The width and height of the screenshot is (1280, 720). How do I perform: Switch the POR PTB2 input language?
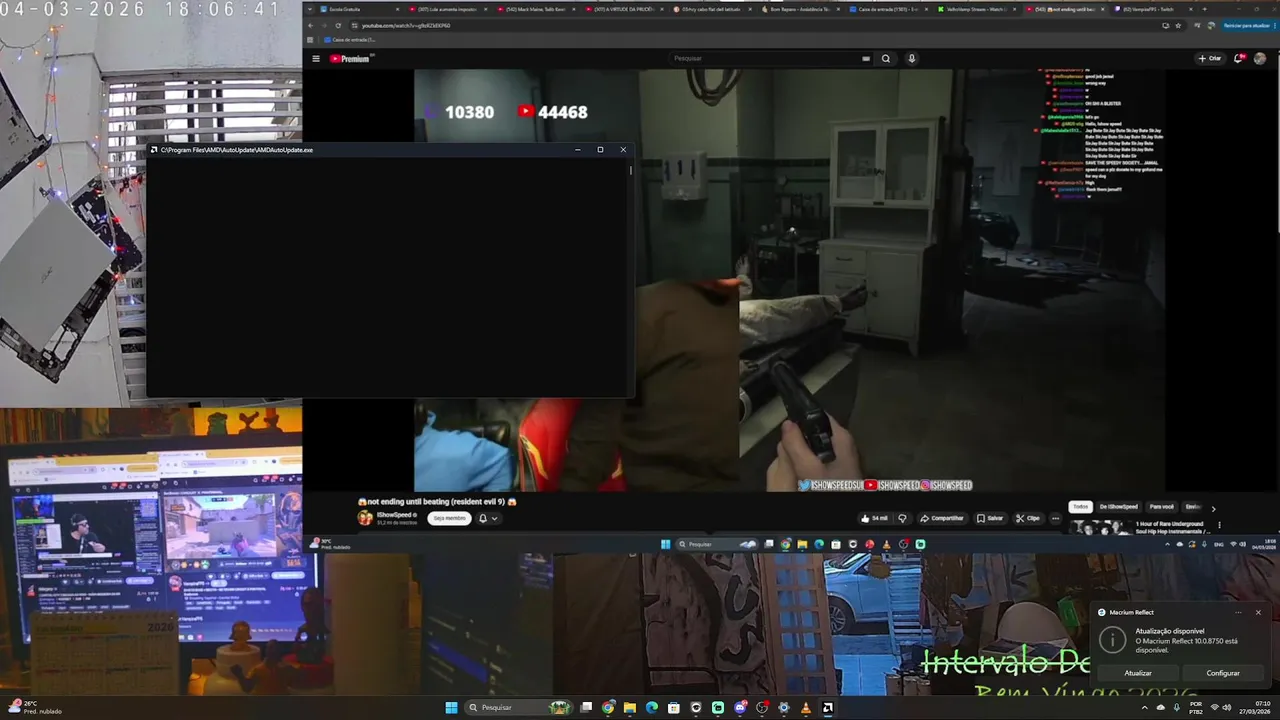tap(1195, 708)
